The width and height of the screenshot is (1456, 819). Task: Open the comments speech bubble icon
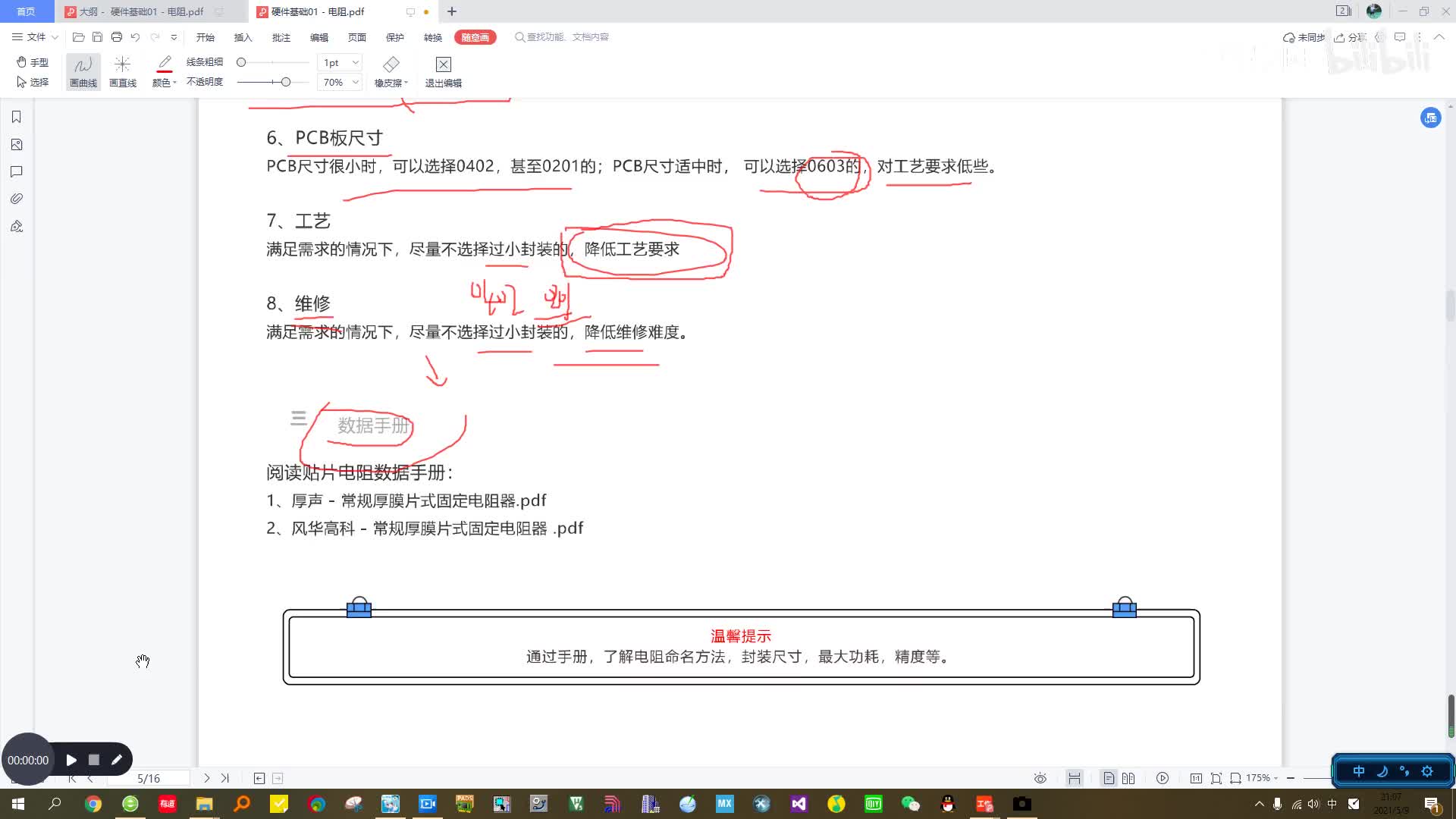point(1400,37)
